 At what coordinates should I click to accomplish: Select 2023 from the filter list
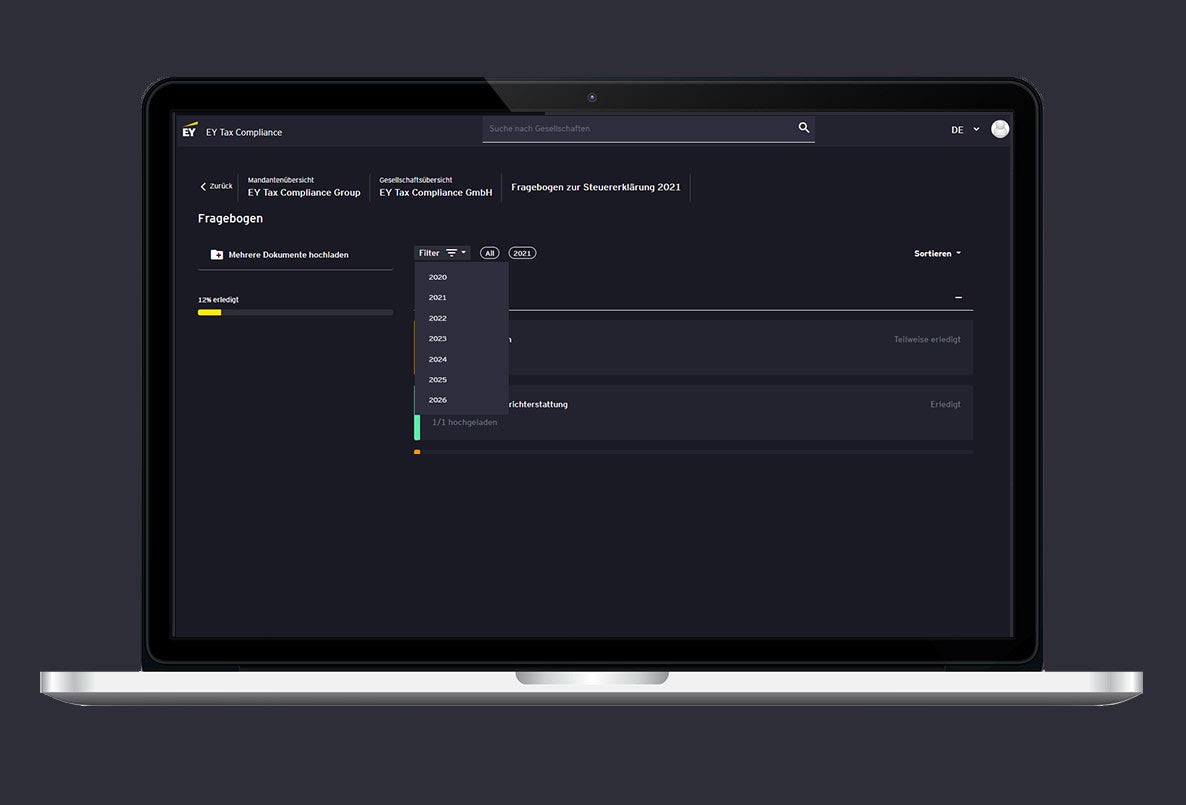tap(438, 339)
